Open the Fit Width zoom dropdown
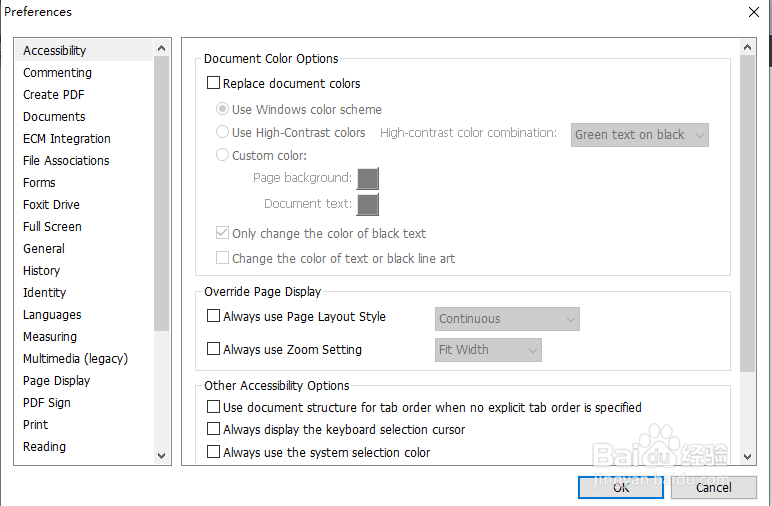772x506 pixels. [x=488, y=350]
